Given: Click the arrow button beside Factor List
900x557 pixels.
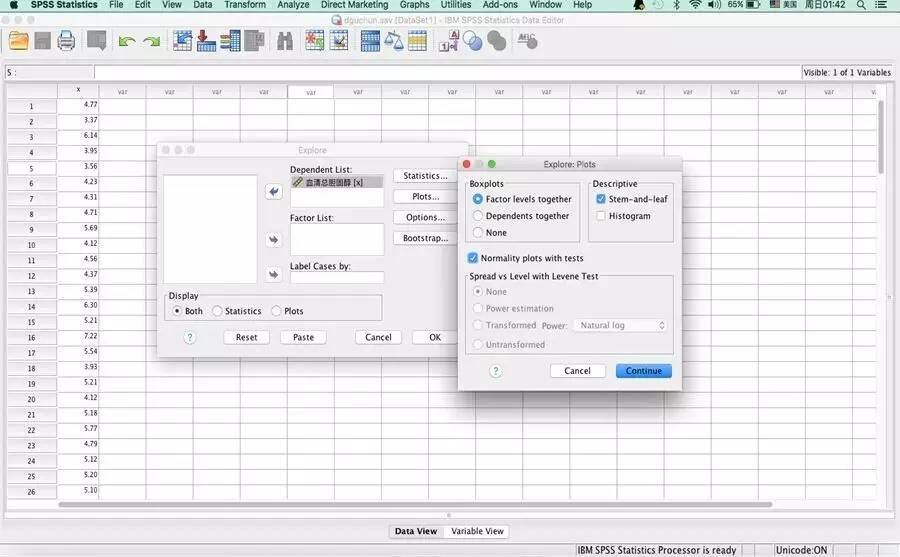Looking at the screenshot, I should click(273, 239).
